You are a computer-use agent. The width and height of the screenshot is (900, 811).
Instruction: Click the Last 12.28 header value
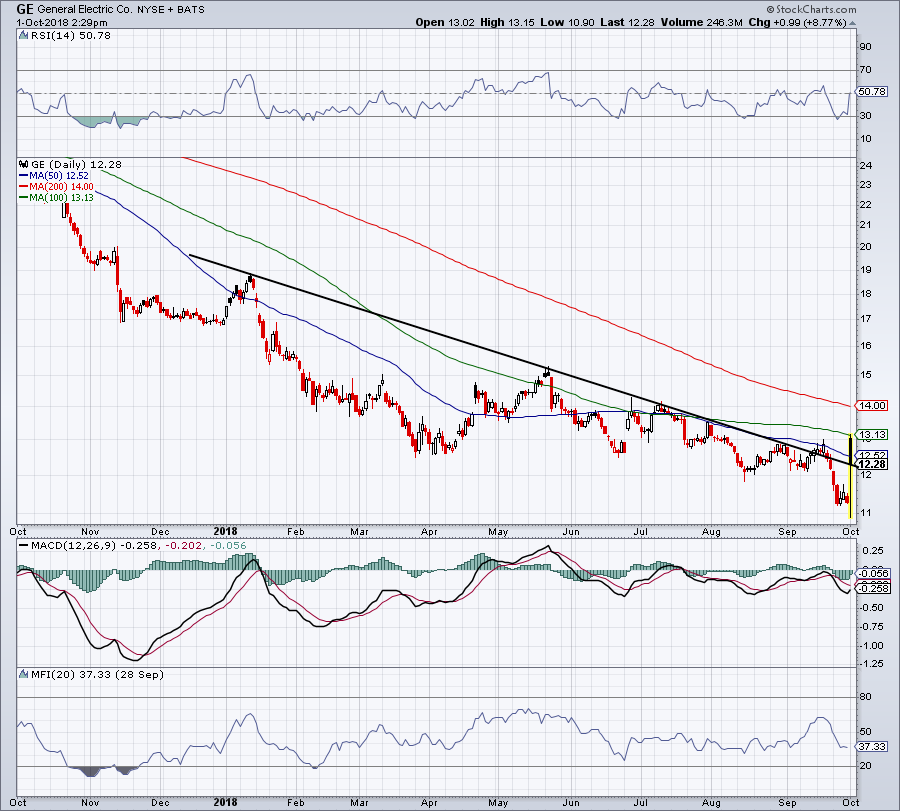627,22
